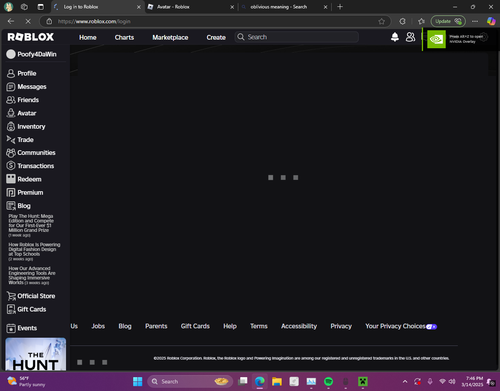This screenshot has width=500, height=391.
Task: Open browser favorites list
Action: 421,21
